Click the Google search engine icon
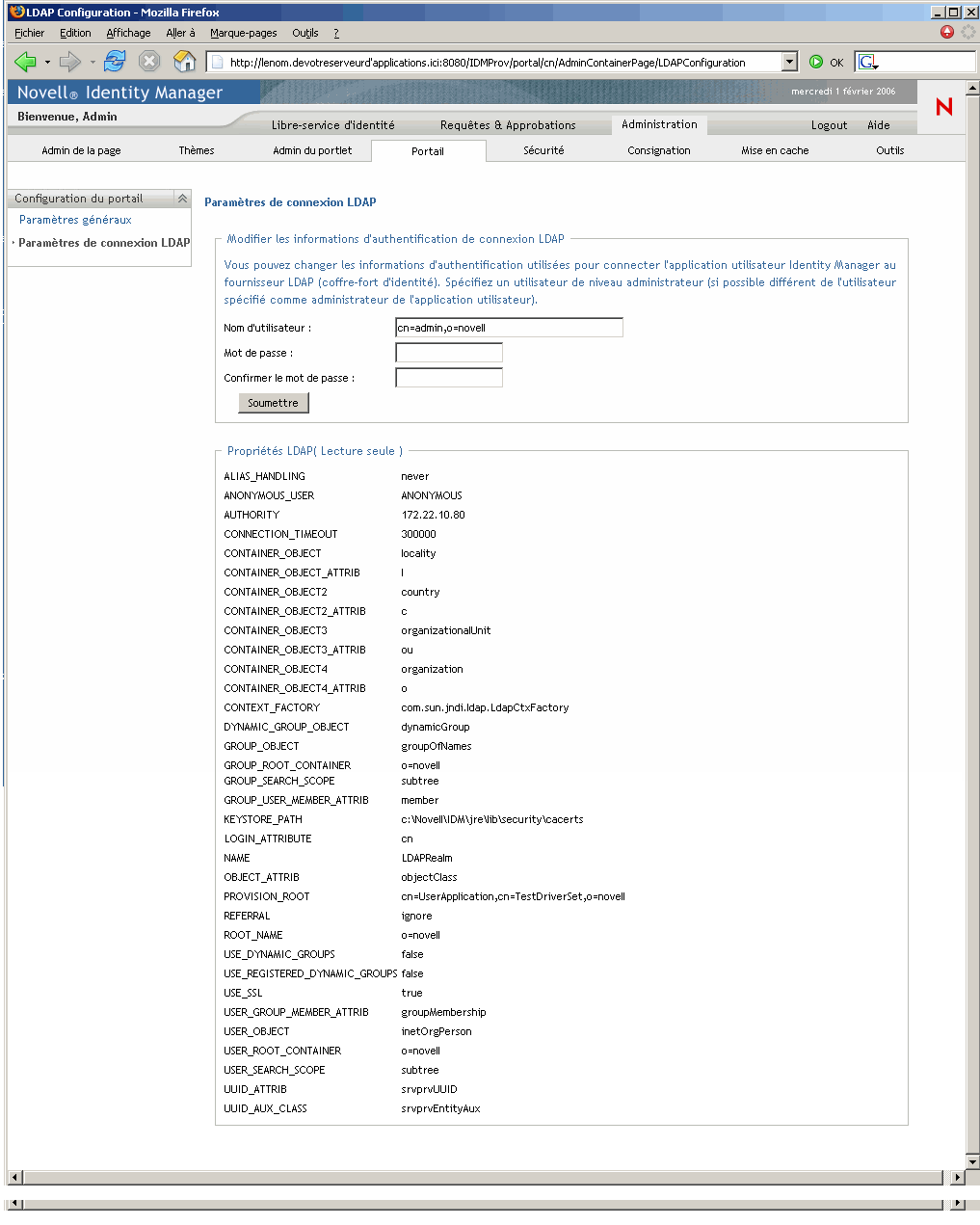Screen dimensions: 980x1225 pyautogui.click(x=868, y=63)
